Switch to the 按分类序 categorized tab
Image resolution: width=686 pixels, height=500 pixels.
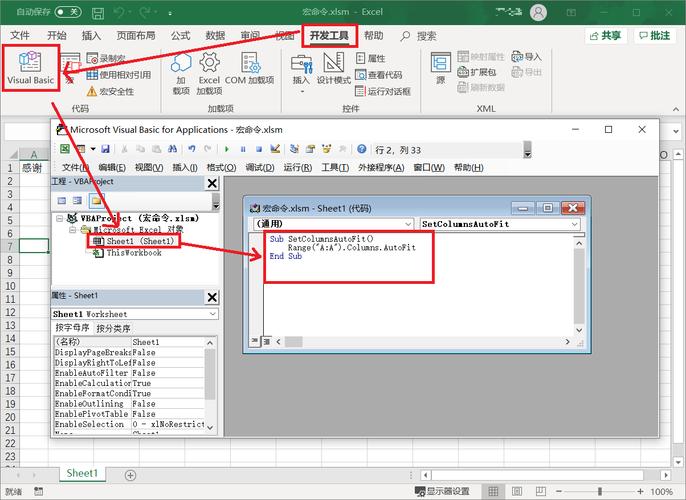click(x=113, y=329)
